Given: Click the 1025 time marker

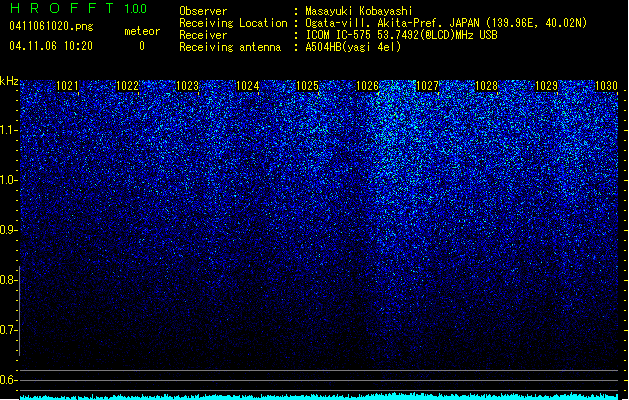Looking at the screenshot, I should pos(307,86).
